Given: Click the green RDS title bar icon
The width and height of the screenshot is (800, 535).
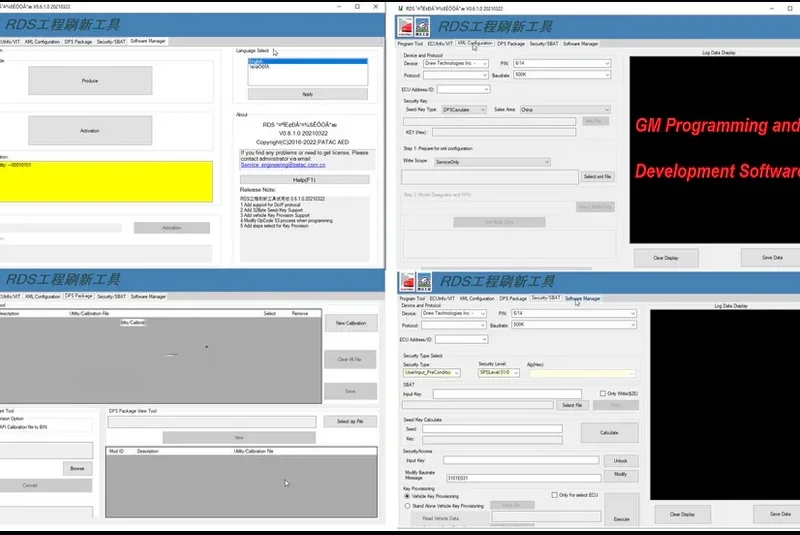Looking at the screenshot, I should click(x=402, y=7).
